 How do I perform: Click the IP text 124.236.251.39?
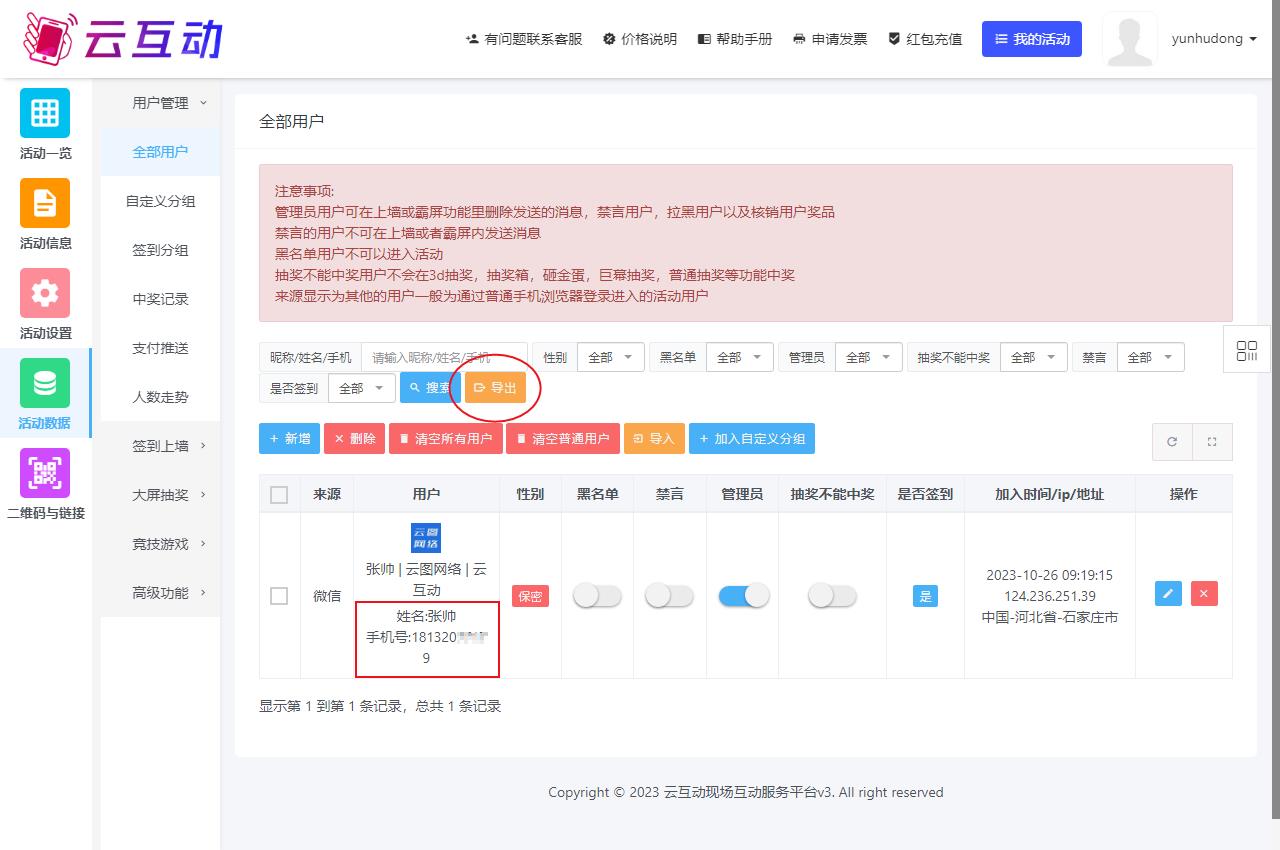pos(1049,596)
